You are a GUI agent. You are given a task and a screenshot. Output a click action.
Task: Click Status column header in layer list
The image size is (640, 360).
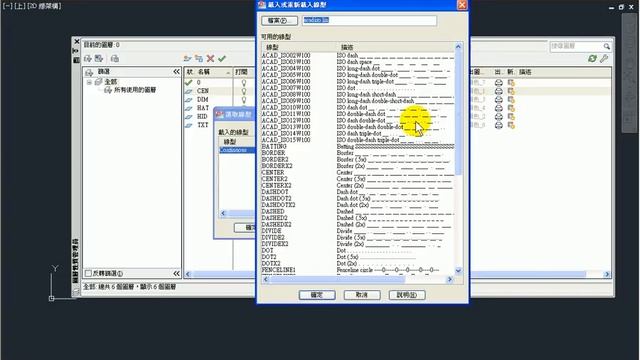point(190,72)
